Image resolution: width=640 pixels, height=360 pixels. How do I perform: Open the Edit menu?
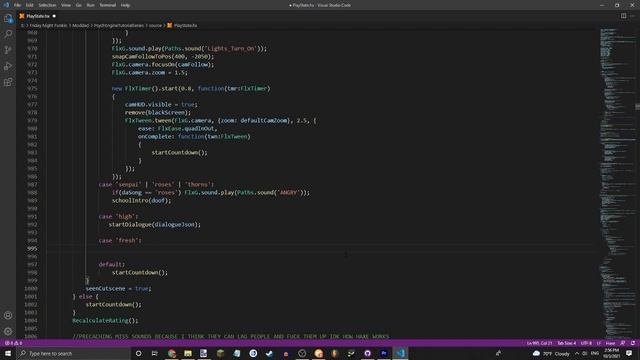(29, 5)
